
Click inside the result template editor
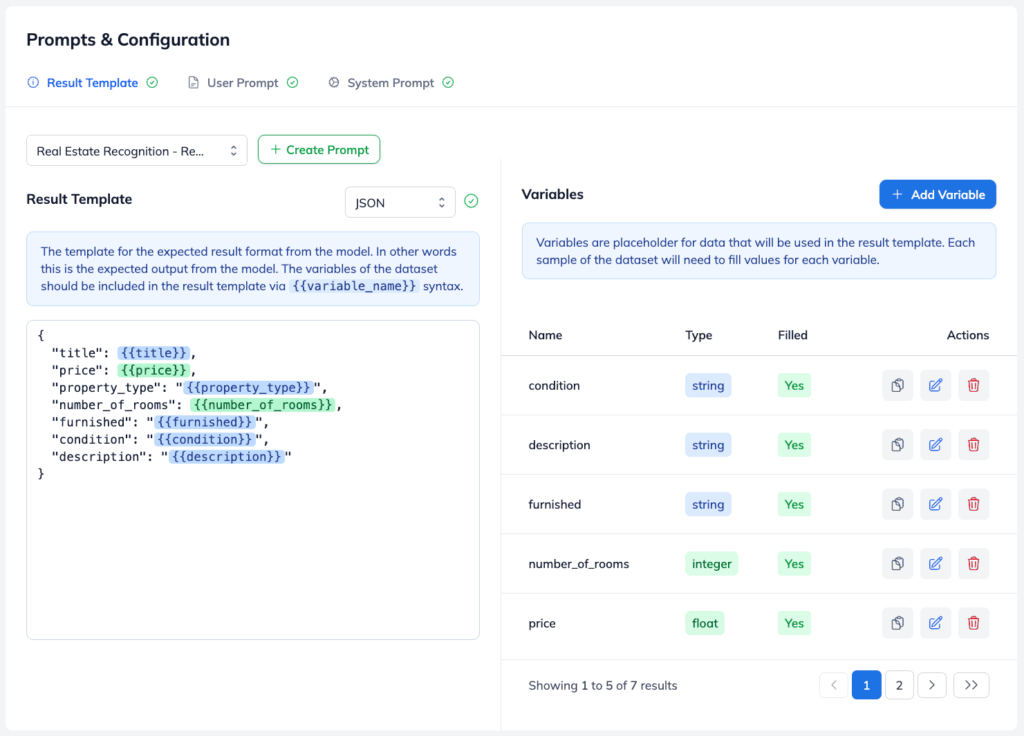tap(253, 480)
